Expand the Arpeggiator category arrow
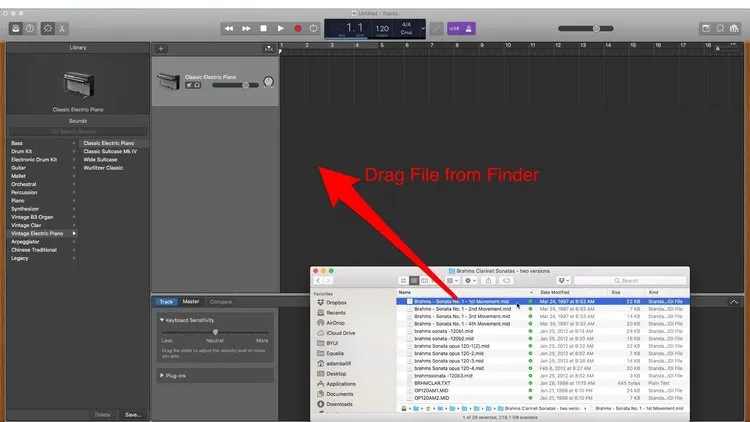This screenshot has width=750, height=422. pos(74,242)
